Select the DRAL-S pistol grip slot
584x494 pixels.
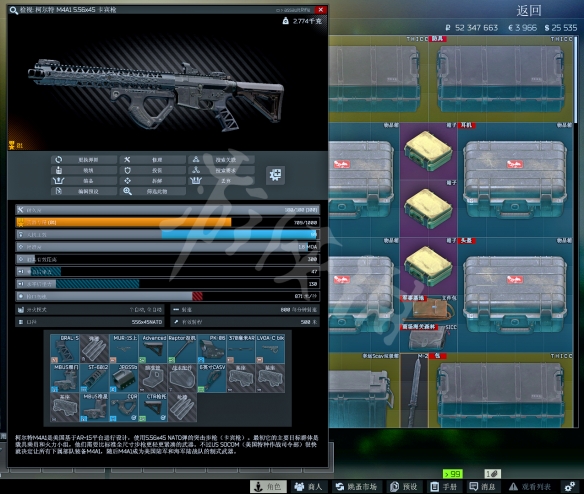[65, 349]
